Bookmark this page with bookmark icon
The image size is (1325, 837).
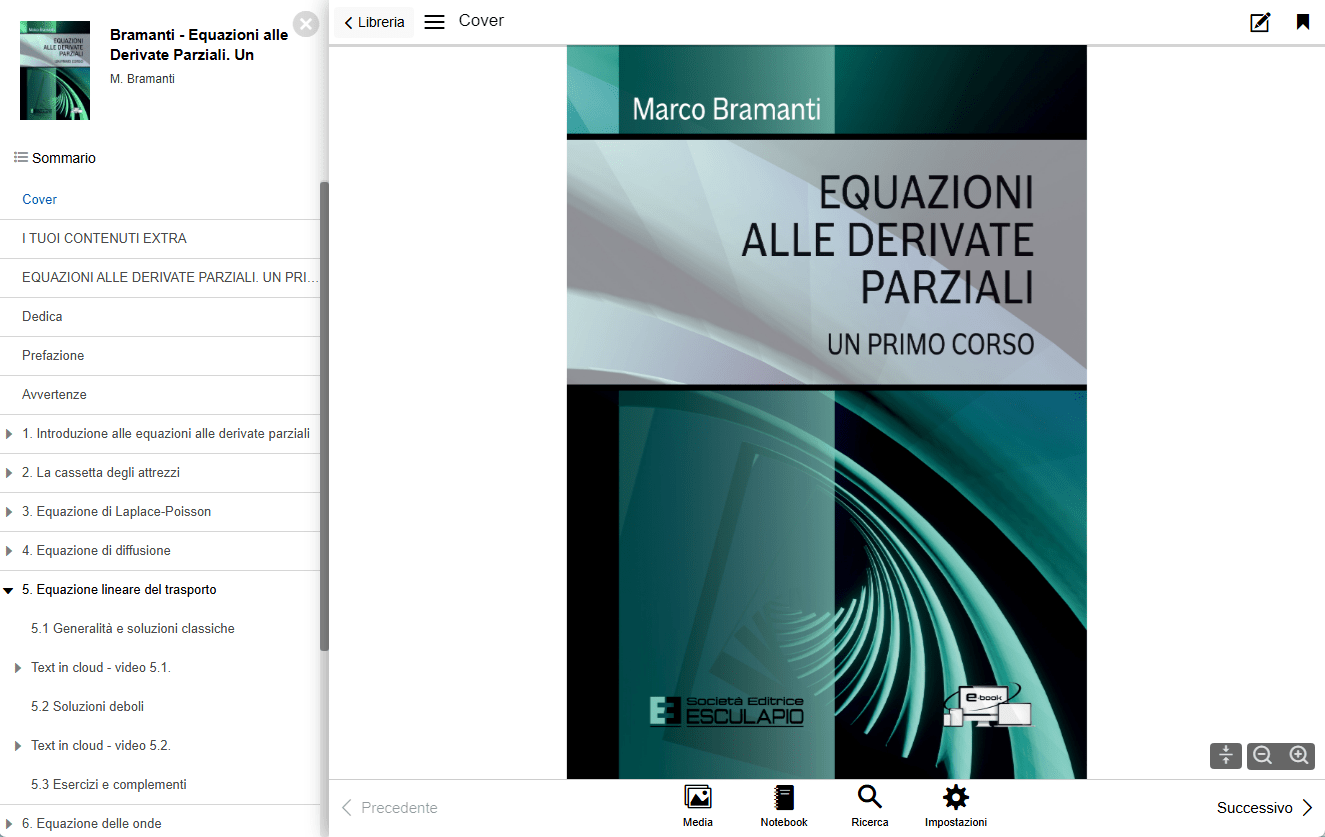pos(1303,22)
